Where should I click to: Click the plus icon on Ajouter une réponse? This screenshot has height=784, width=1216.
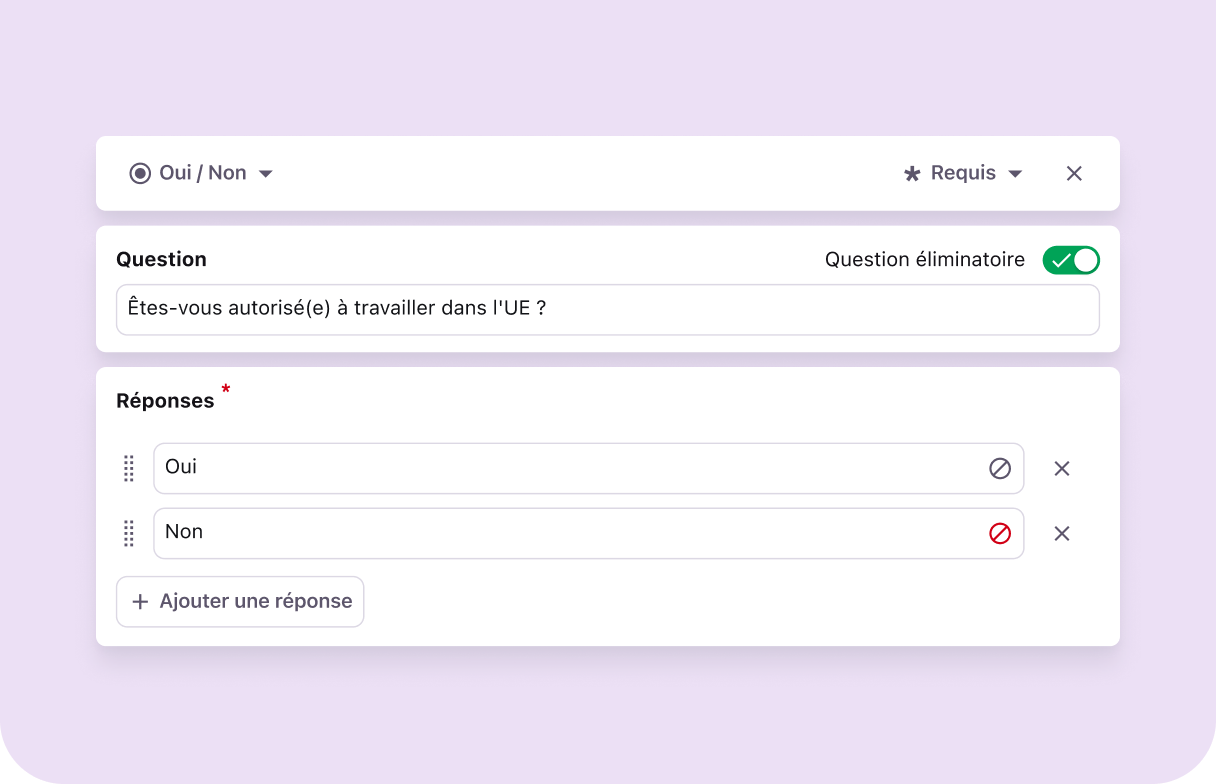pos(140,601)
